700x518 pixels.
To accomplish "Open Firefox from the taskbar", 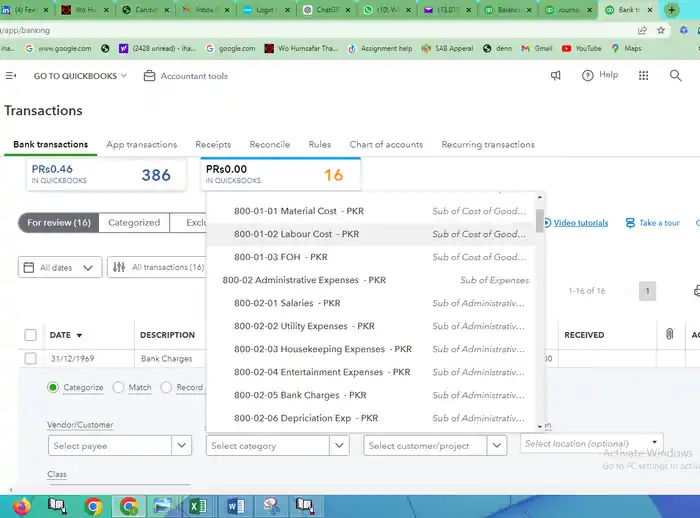I will [x=21, y=506].
